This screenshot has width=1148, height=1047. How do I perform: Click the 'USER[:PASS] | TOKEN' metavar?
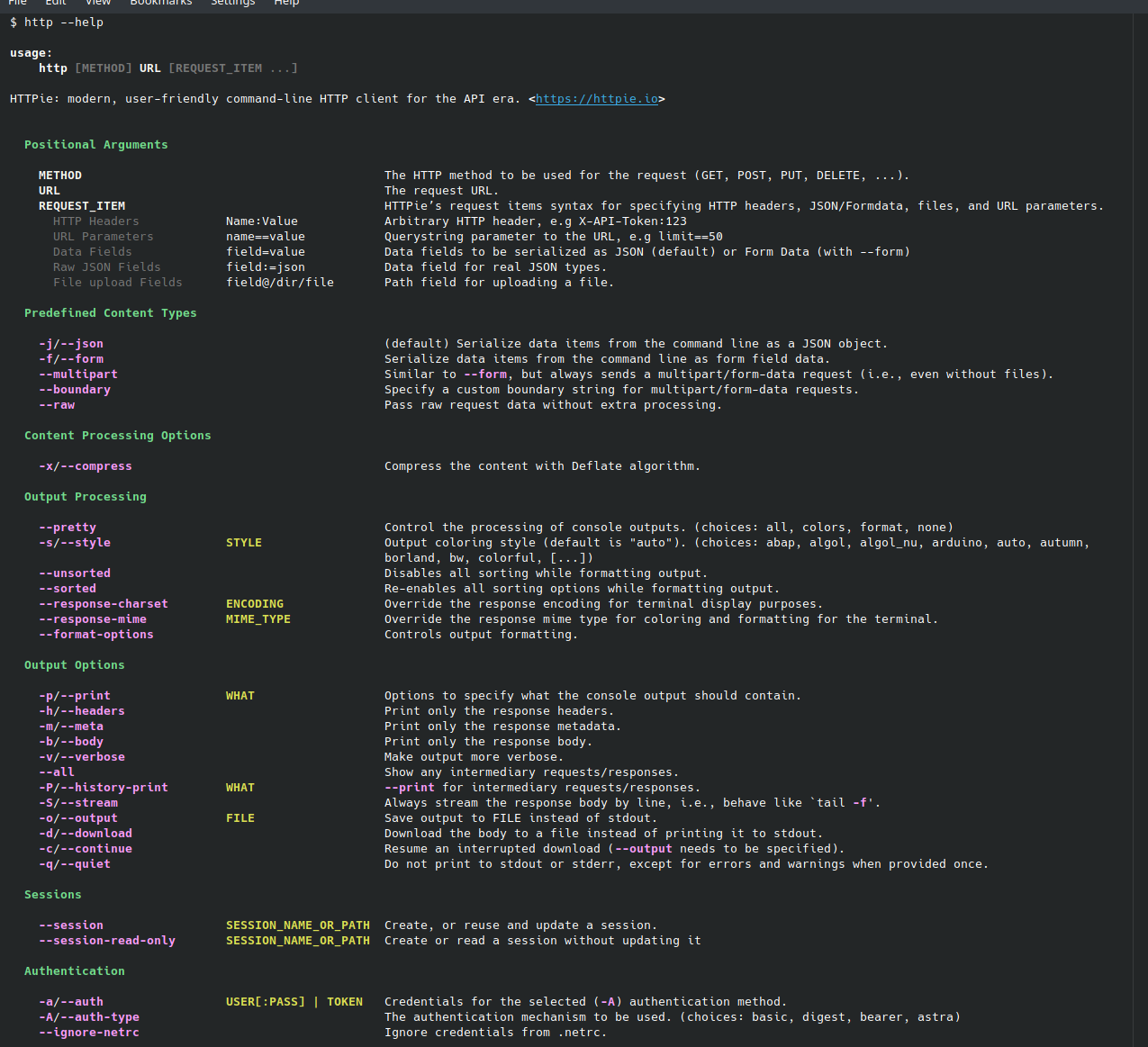point(294,1002)
